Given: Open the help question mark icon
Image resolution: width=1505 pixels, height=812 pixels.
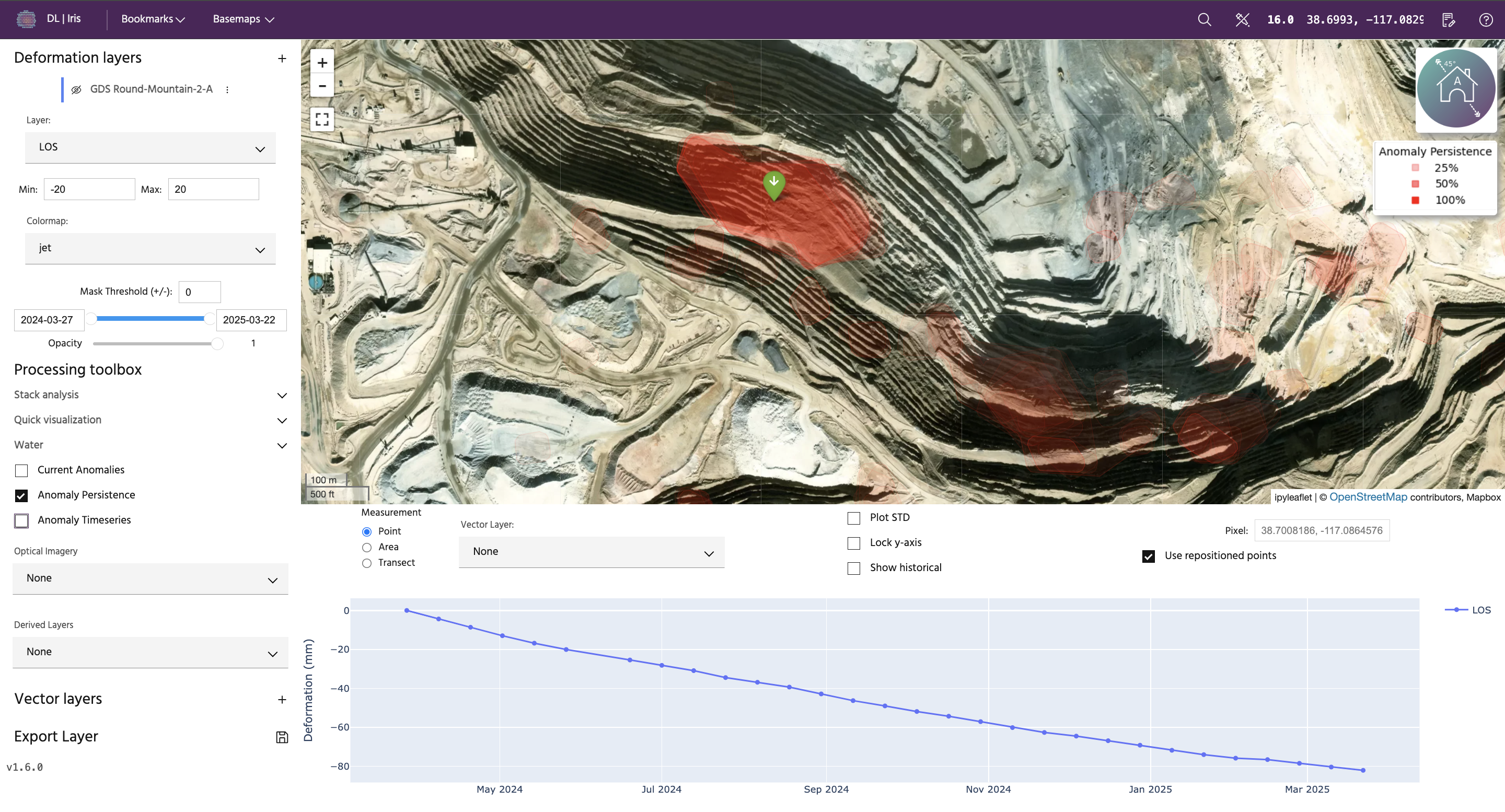Looking at the screenshot, I should (1486, 20).
